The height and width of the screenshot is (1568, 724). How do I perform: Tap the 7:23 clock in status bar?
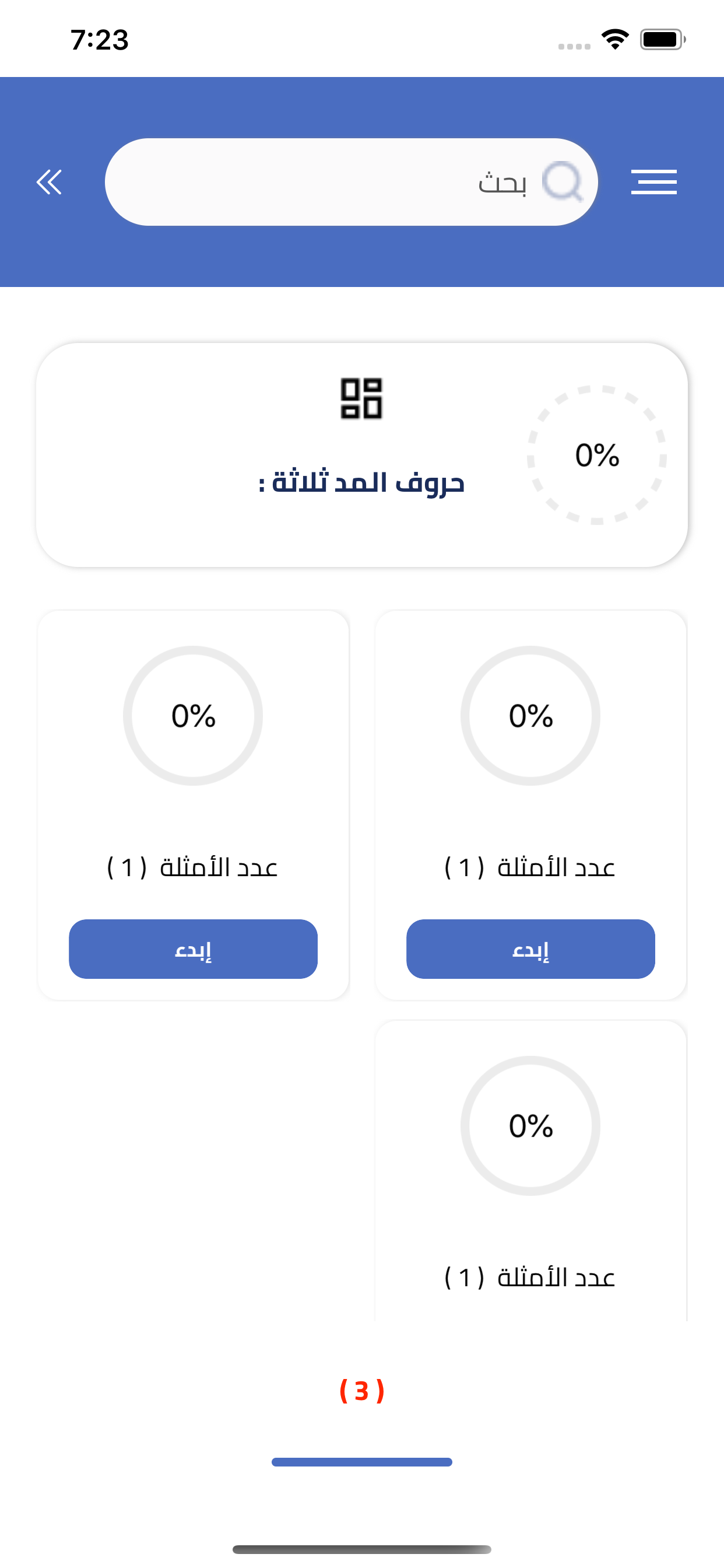[100, 40]
